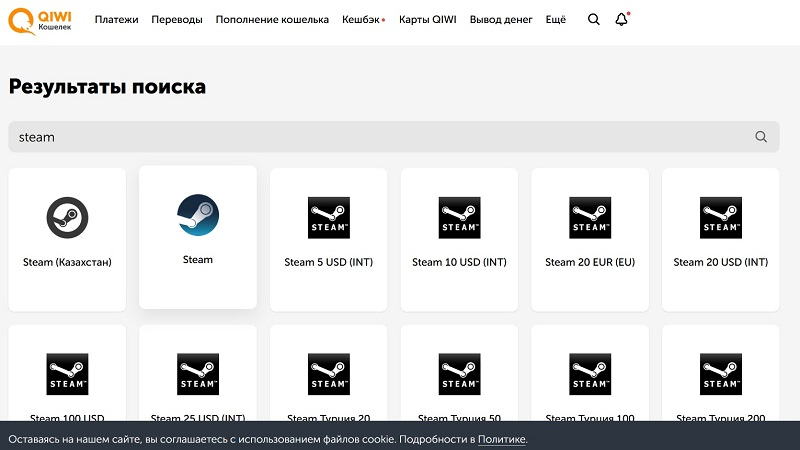
Task: Choose the Steam 5 USD (INT) logo
Action: coord(329,217)
